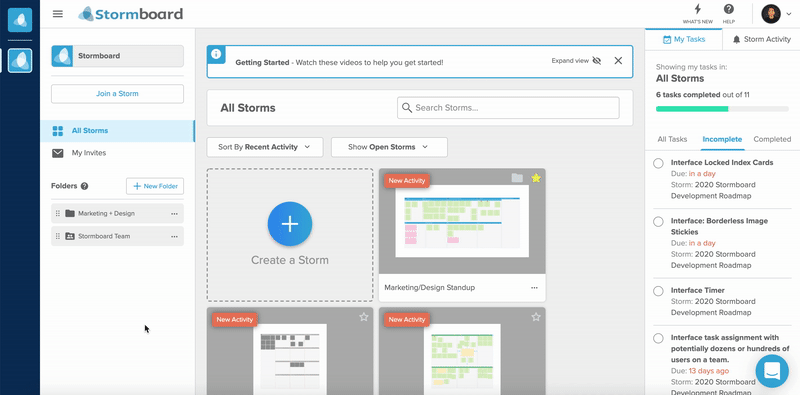This screenshot has width=800, height=395.
Task: Click New Activity badge on Marketing/Design Standup
Action: click(407, 181)
